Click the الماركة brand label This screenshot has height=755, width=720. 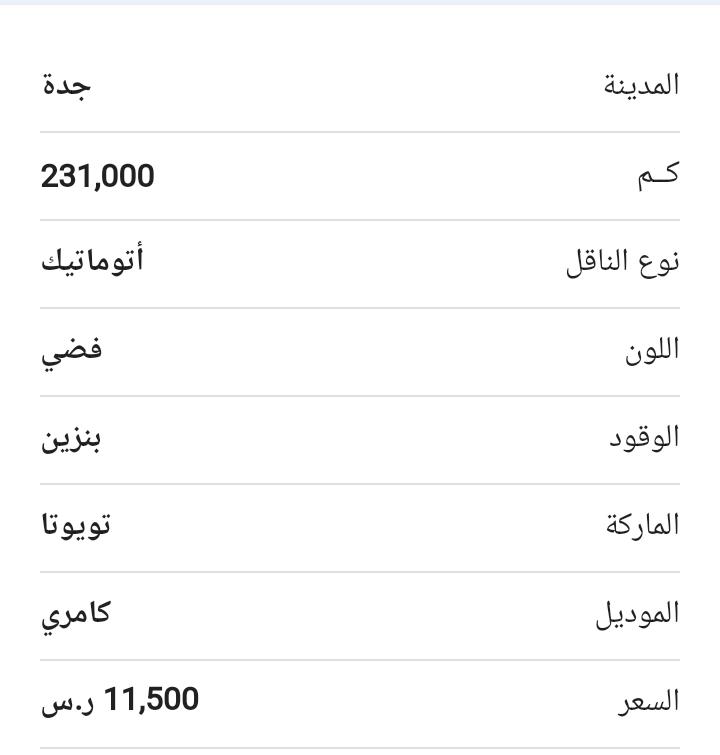pos(642,525)
